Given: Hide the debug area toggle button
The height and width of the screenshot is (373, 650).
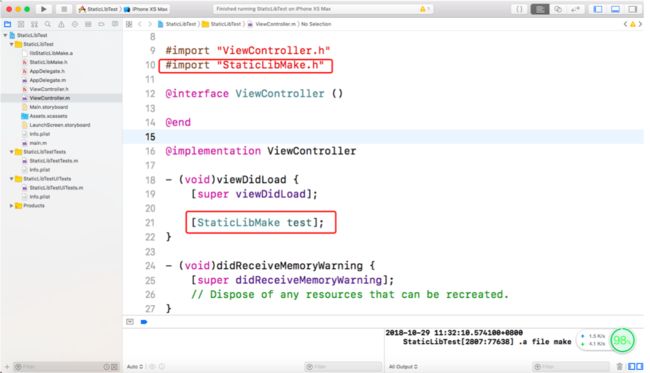Looking at the screenshot, I should pos(130,322).
